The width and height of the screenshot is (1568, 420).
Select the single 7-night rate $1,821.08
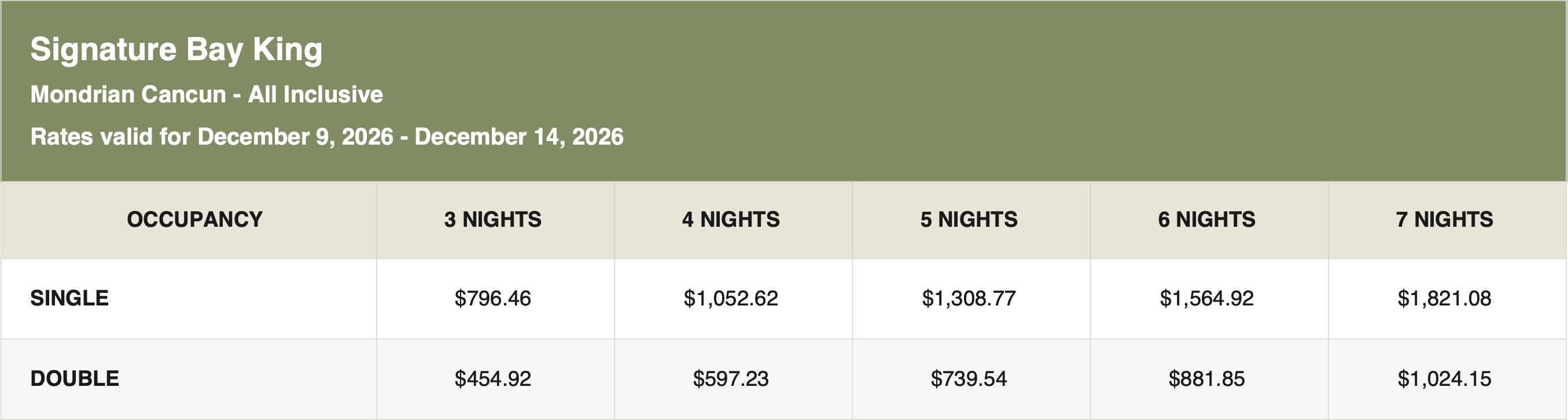pos(1445,299)
